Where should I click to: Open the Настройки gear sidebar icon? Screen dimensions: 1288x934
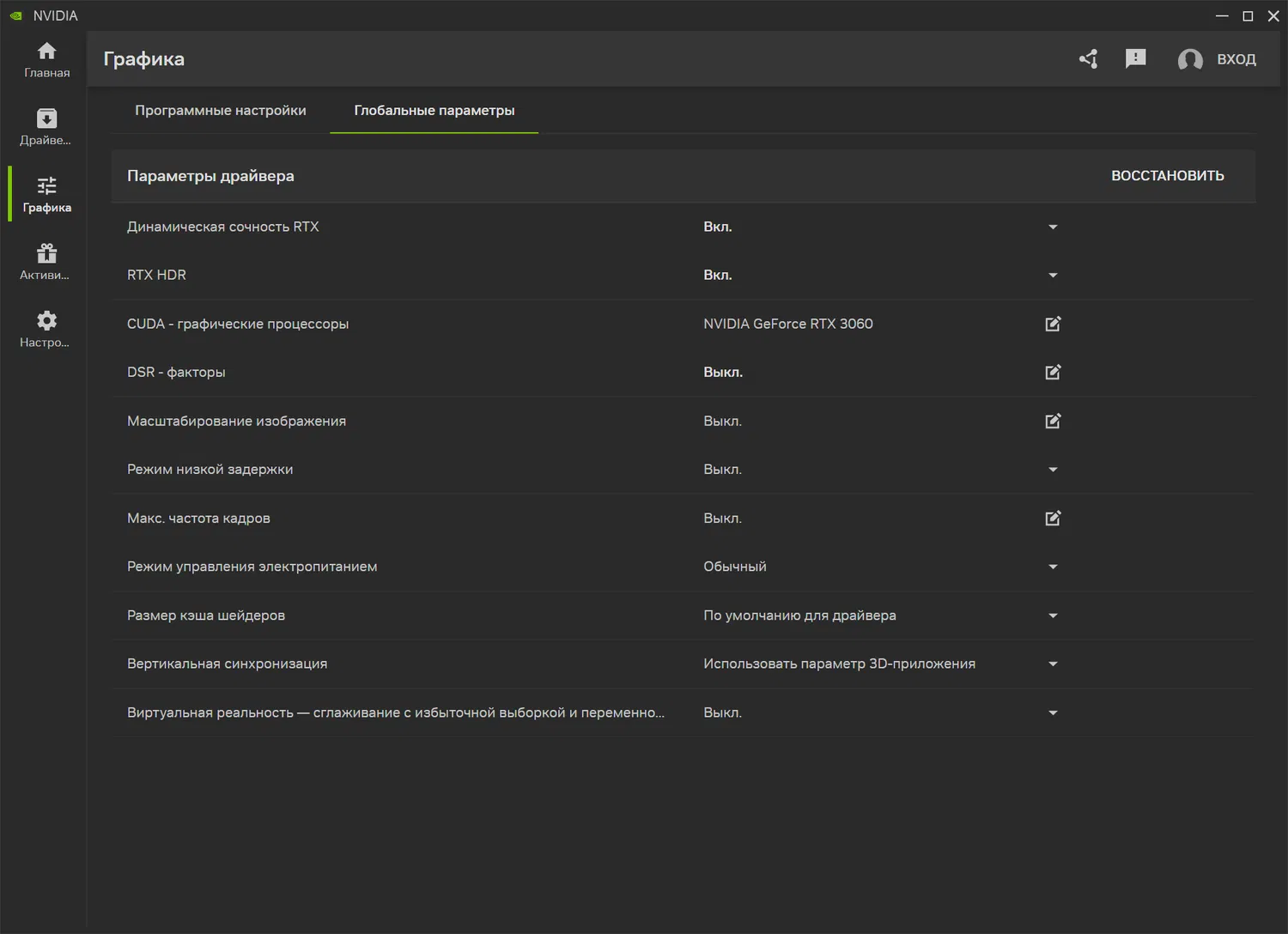point(46,329)
